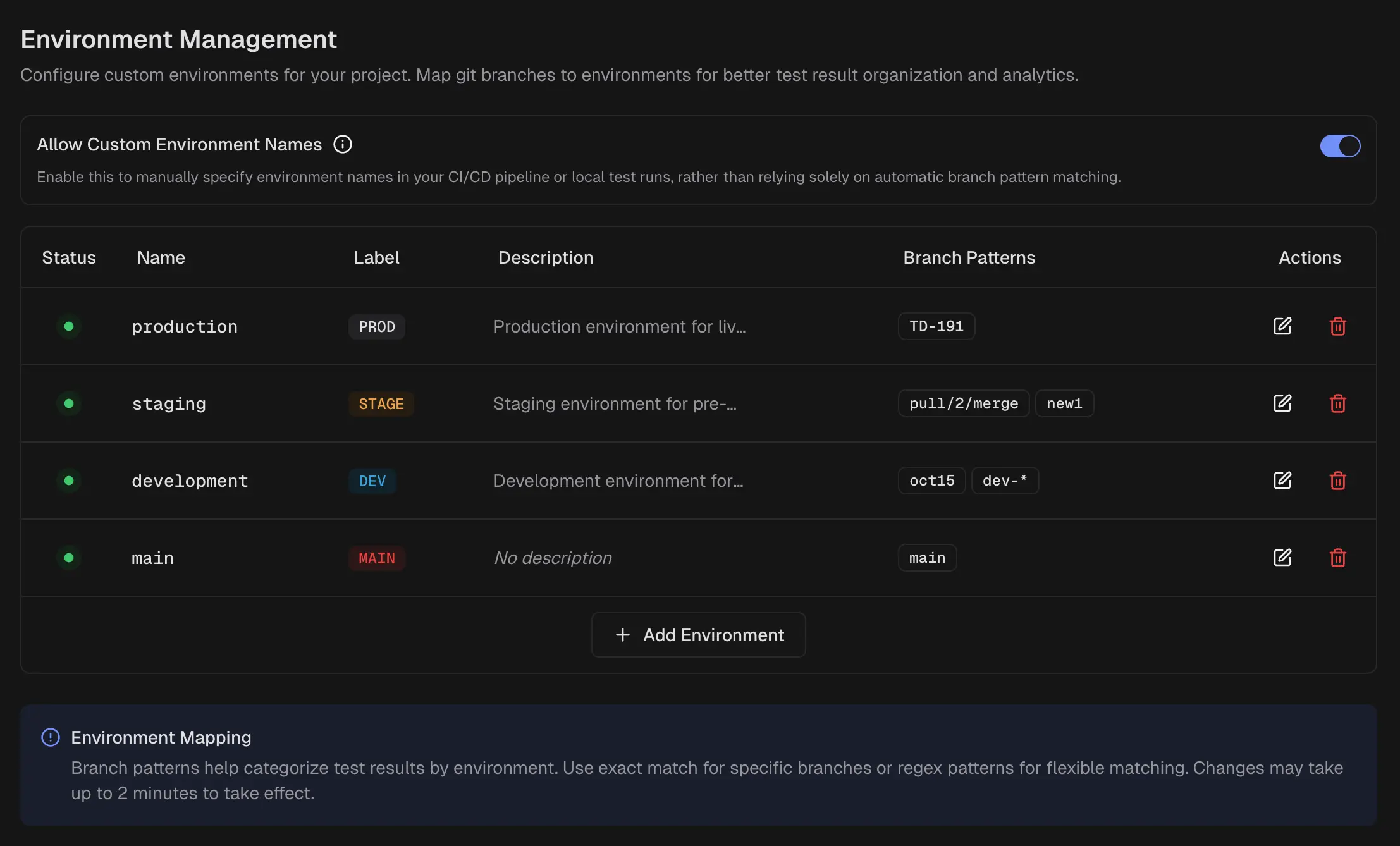Delete the development environment

[x=1337, y=481]
